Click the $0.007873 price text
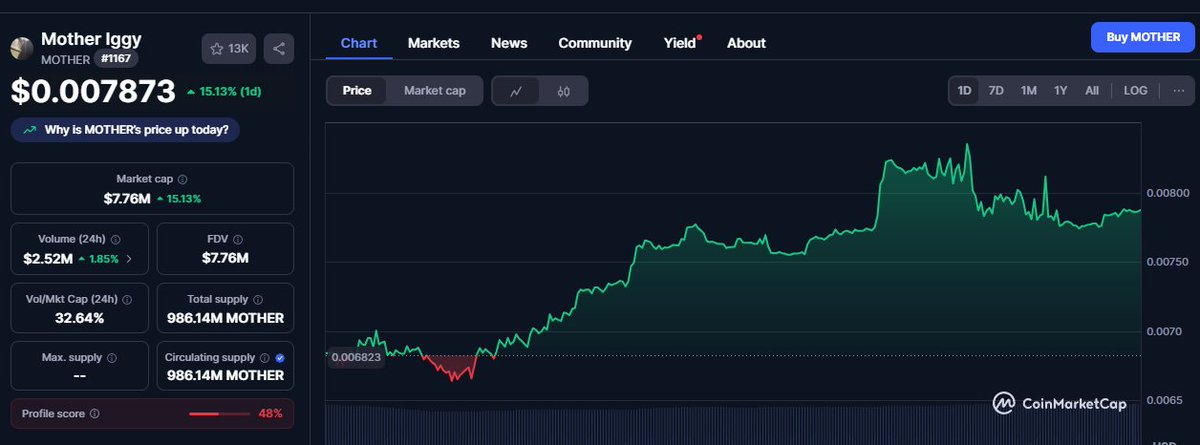This screenshot has height=445, width=1200. click(93, 91)
